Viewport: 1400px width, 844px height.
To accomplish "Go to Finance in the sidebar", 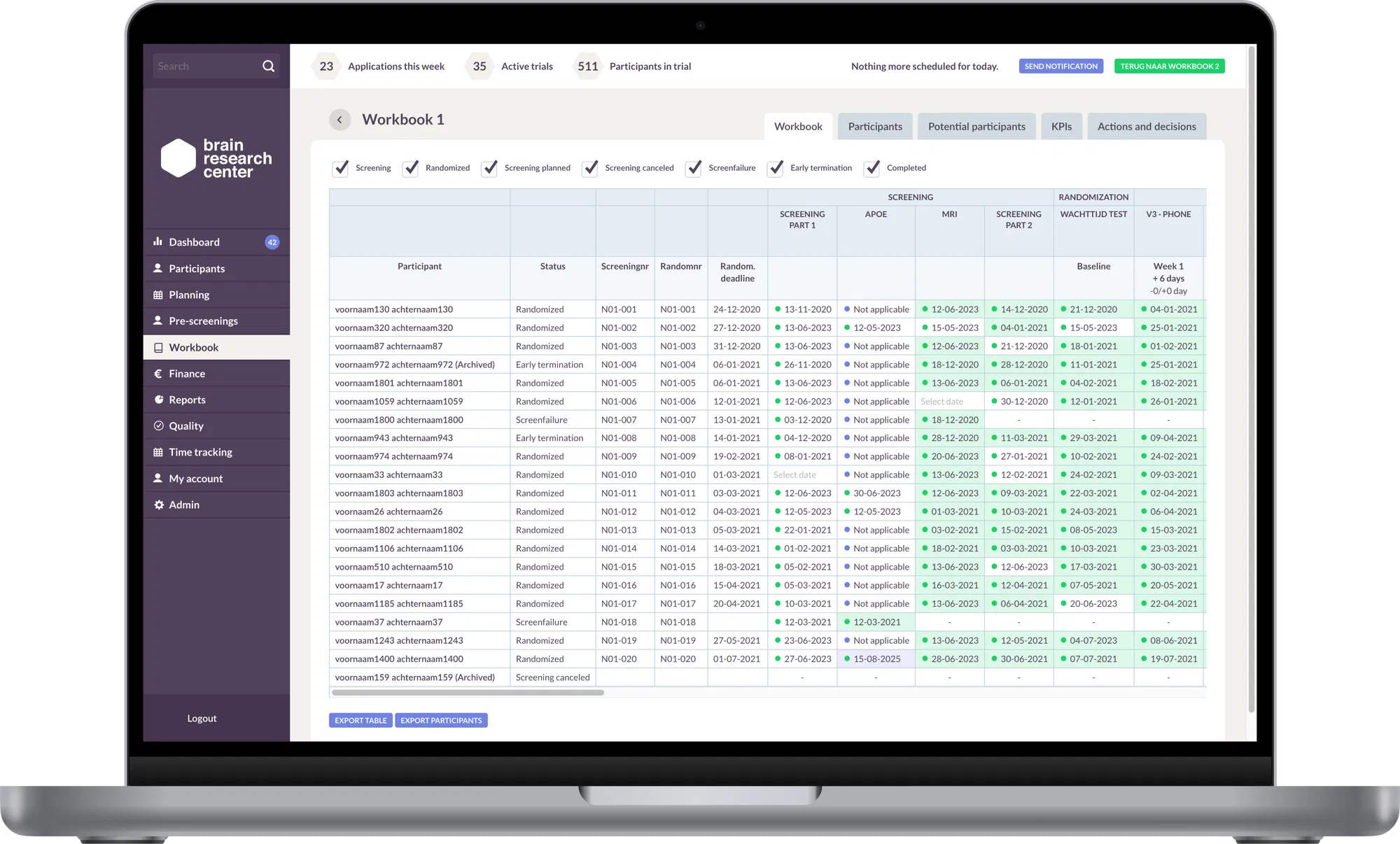I will (x=216, y=374).
